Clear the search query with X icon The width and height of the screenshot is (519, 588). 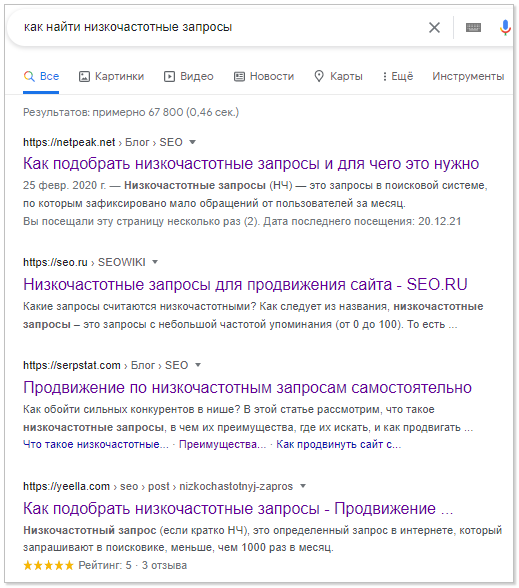click(434, 27)
